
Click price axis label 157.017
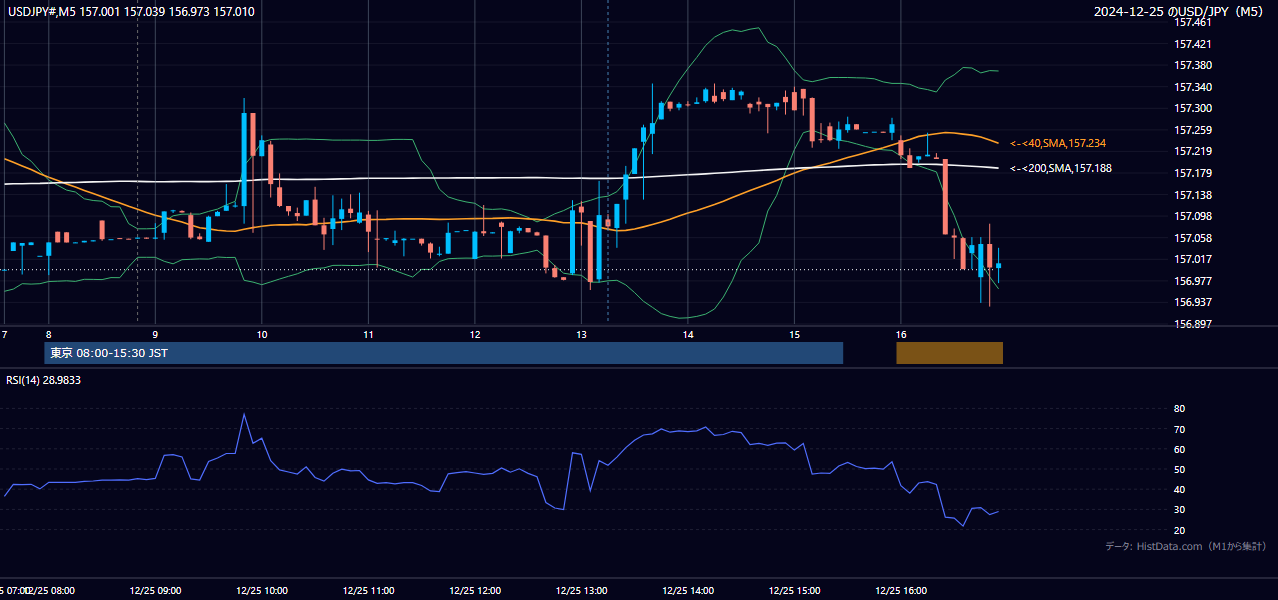pos(1192,260)
